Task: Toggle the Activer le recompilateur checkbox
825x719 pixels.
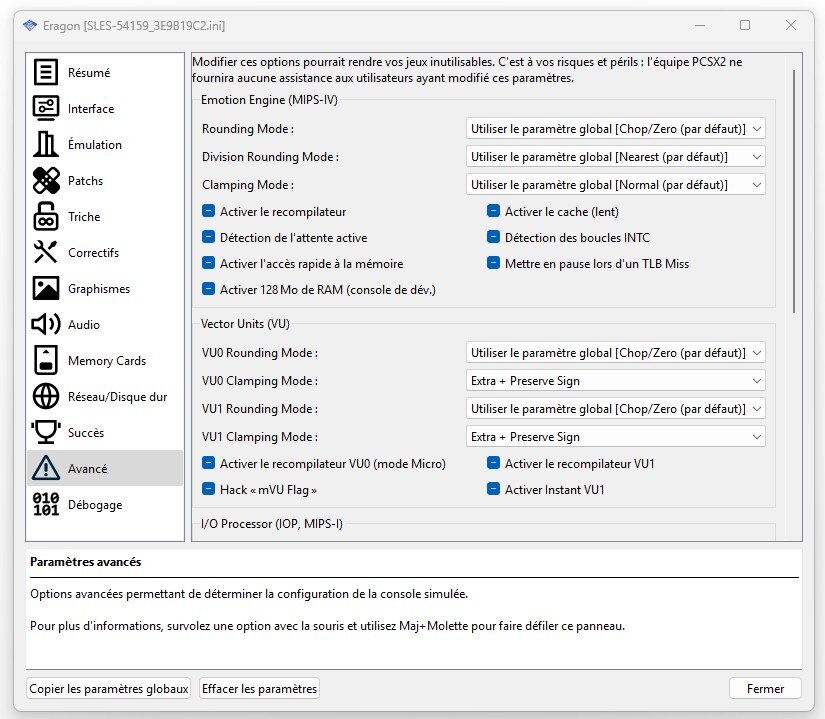Action: (x=209, y=212)
